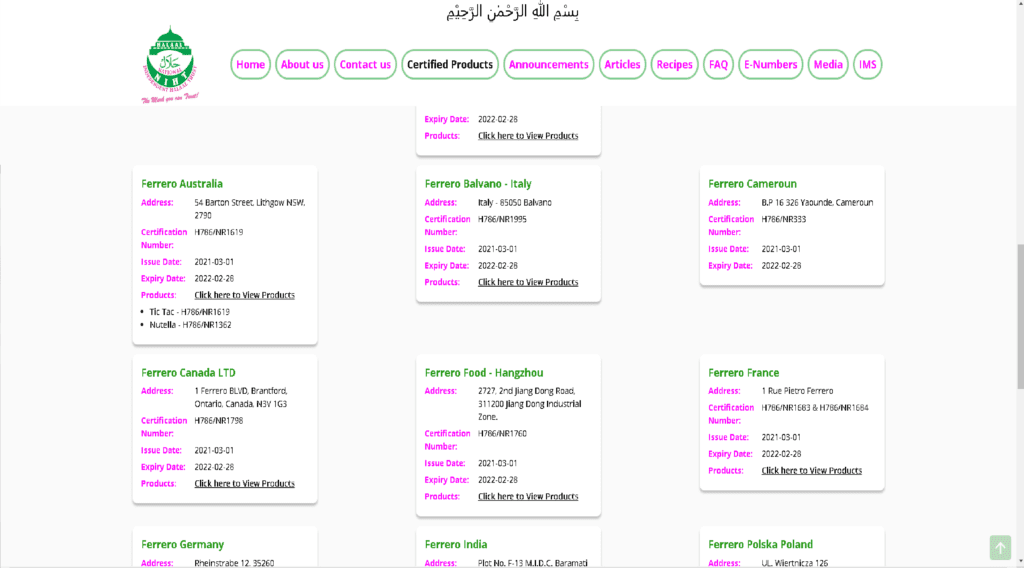View products for Ferrero Balvano - Italy
Image resolution: width=1024 pixels, height=568 pixels.
tap(528, 282)
